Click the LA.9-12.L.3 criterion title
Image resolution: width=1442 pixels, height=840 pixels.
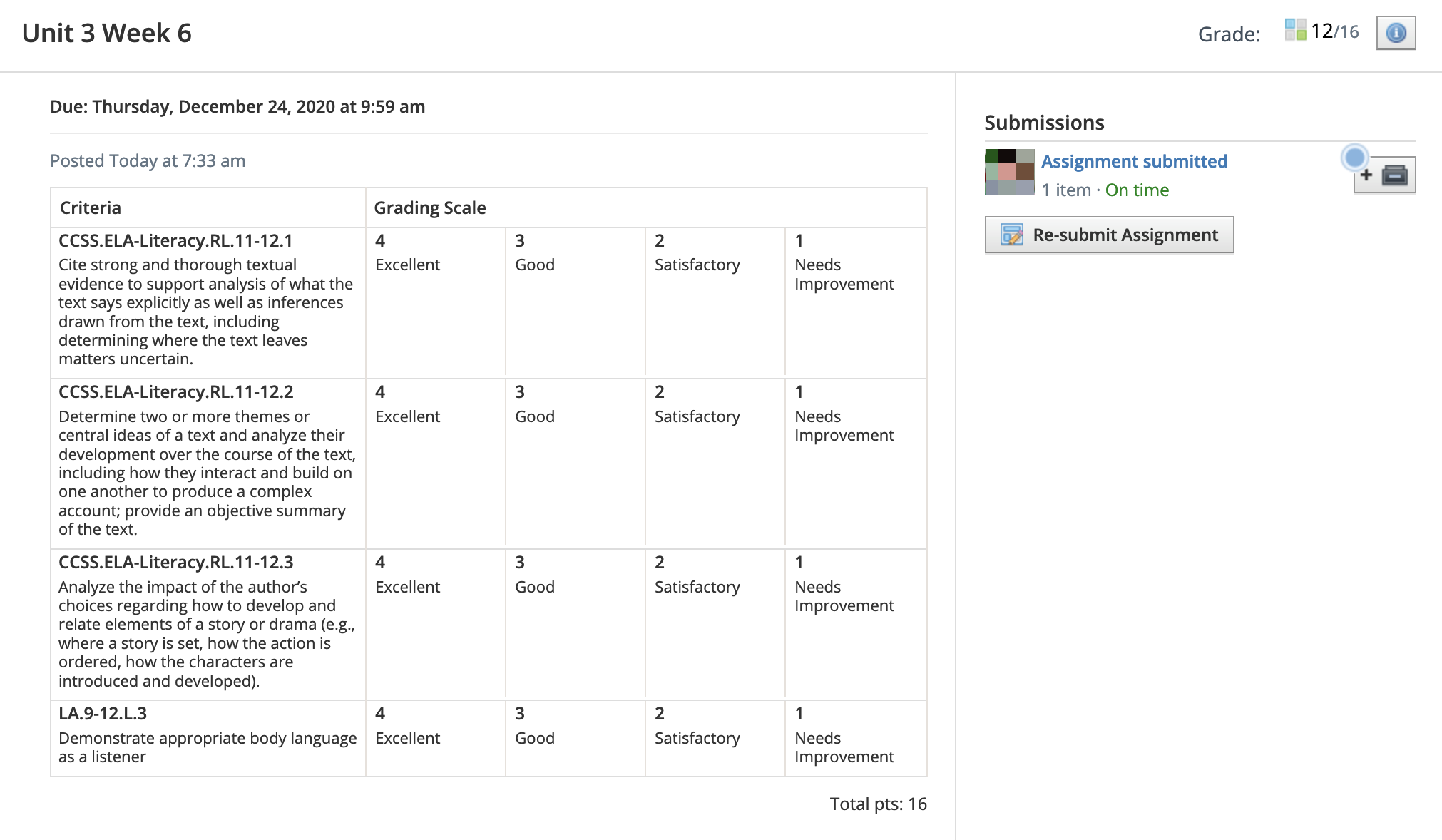point(103,714)
